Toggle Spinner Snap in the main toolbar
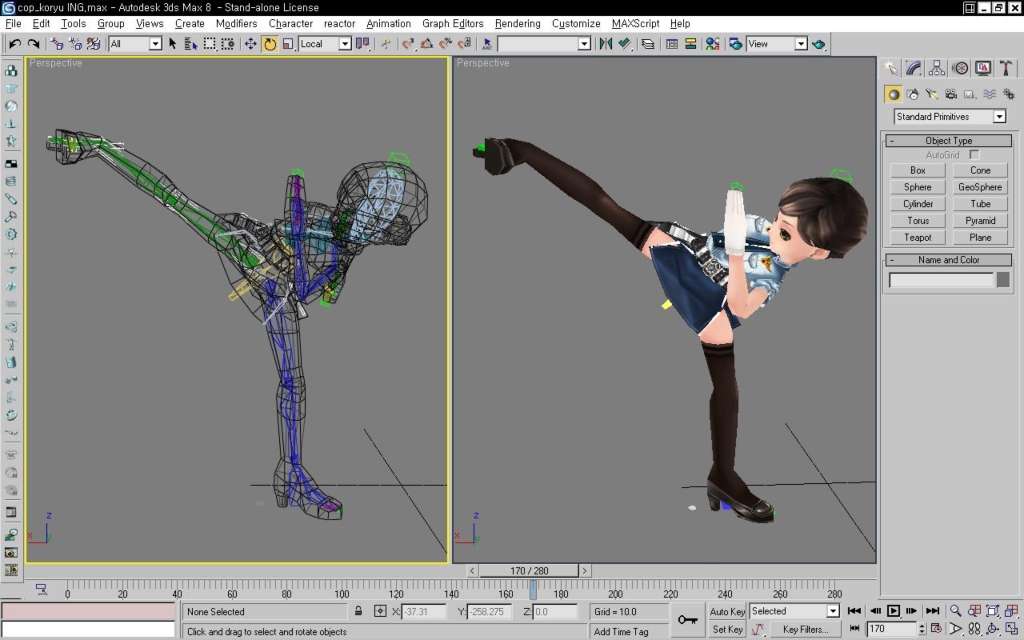Image resolution: width=1024 pixels, height=640 pixels. click(x=464, y=44)
